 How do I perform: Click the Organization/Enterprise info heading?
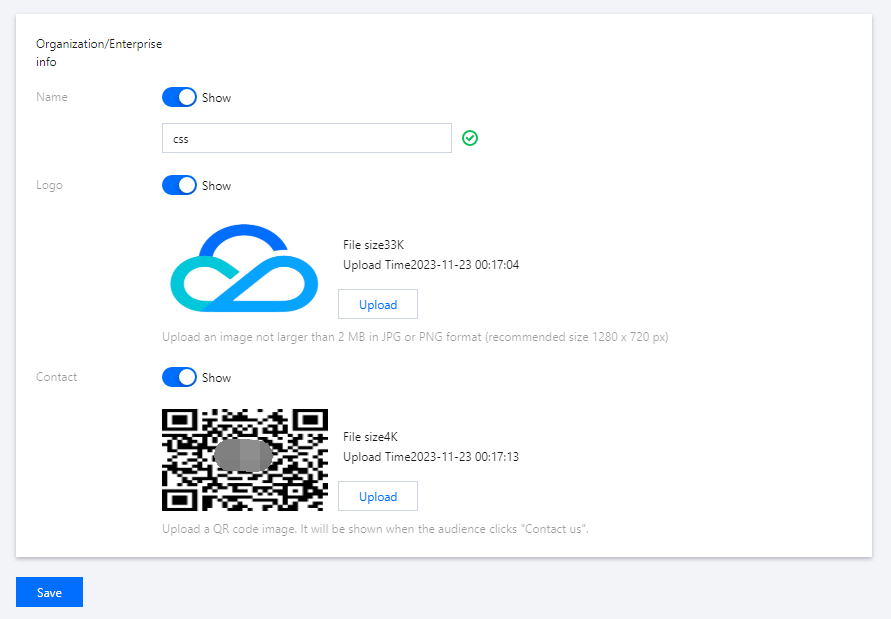coord(98,53)
